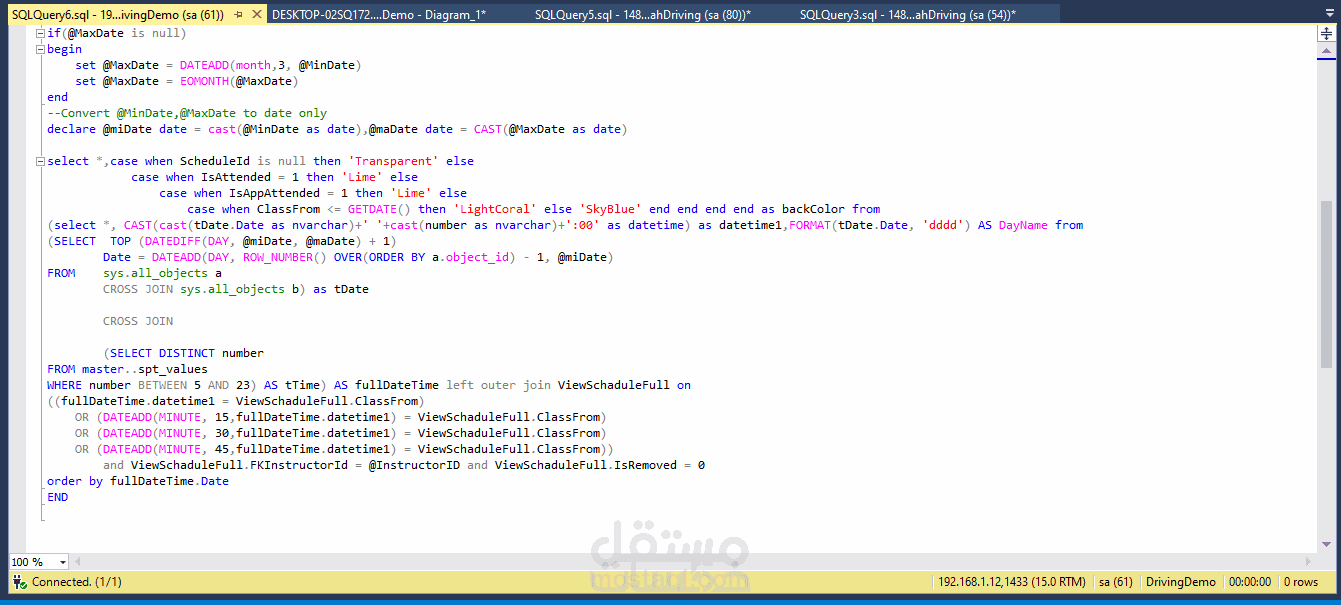Click 'master..spt_values' in the query
Image resolution: width=1341 pixels, height=605 pixels.
145,369
